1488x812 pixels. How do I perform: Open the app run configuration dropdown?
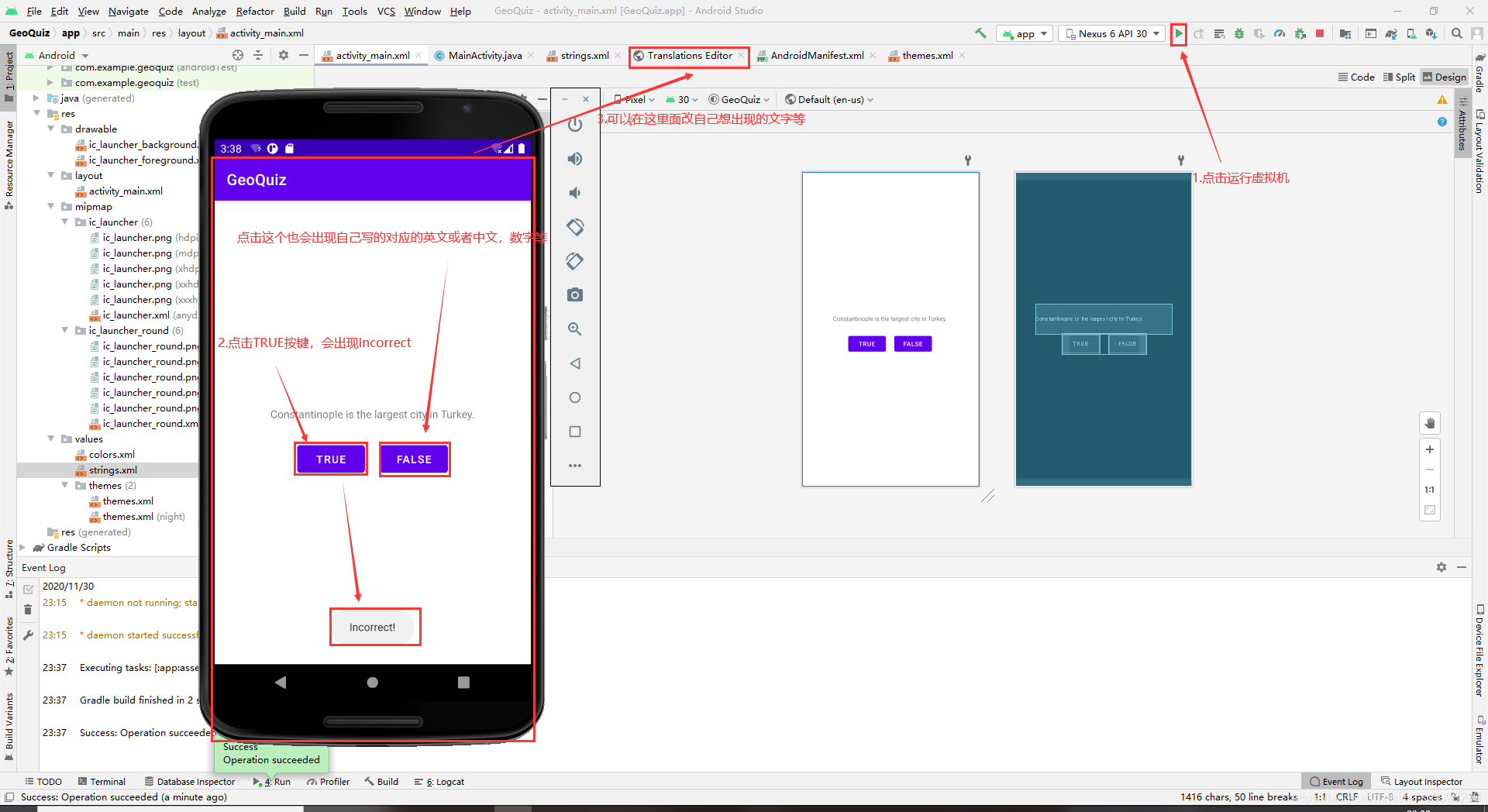(1025, 33)
